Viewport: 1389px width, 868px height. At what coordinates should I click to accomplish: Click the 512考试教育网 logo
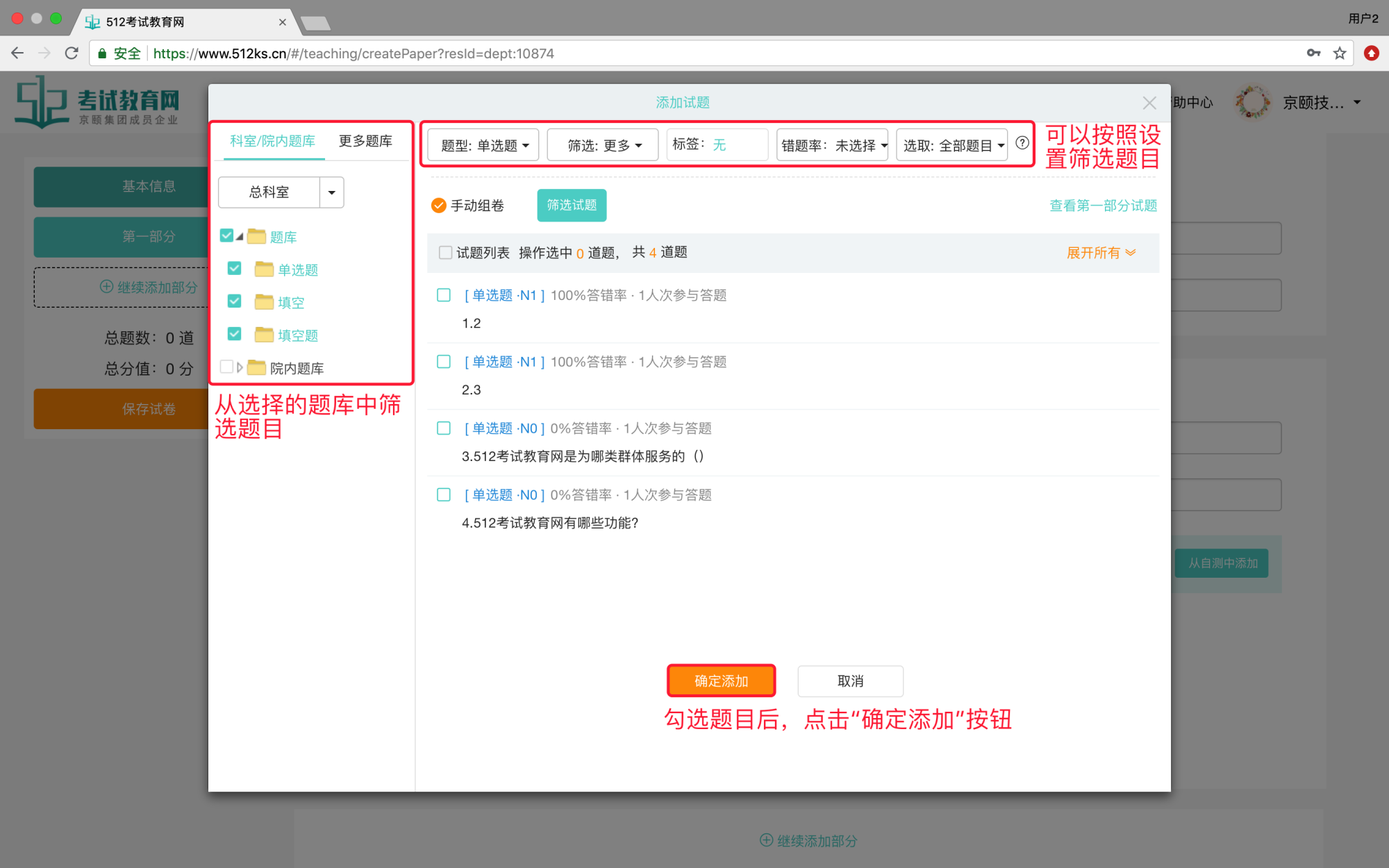click(96, 101)
